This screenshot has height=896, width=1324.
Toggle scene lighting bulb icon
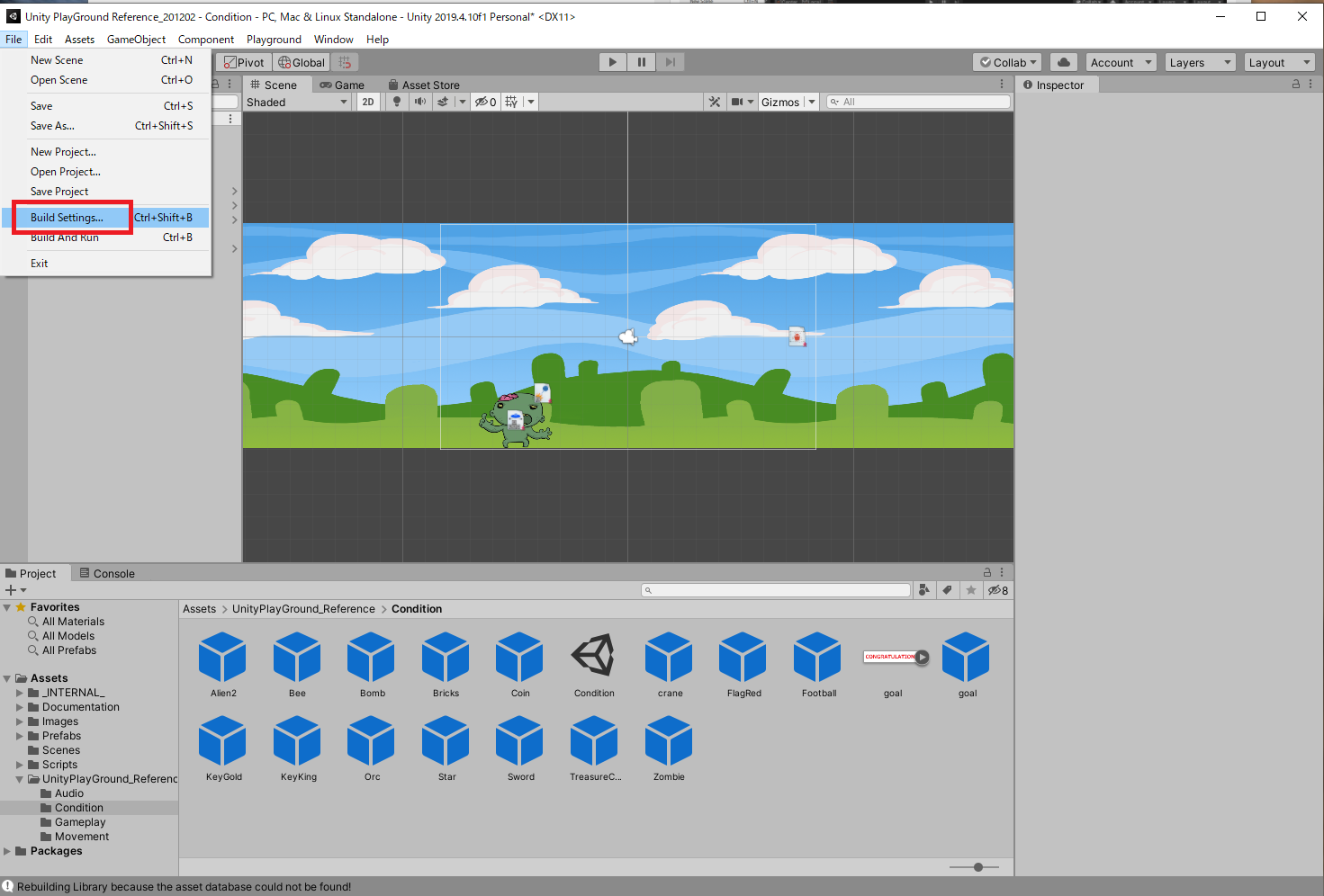397,102
